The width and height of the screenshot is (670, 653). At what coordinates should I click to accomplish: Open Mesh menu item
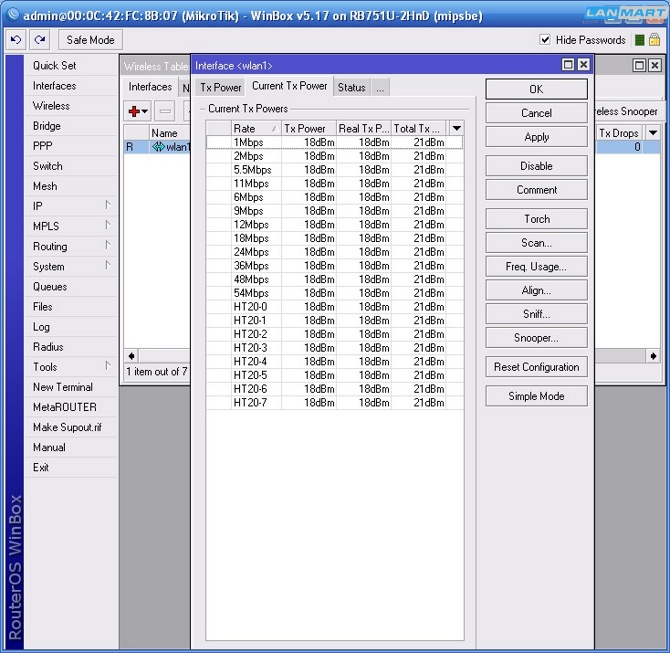[x=71, y=186]
